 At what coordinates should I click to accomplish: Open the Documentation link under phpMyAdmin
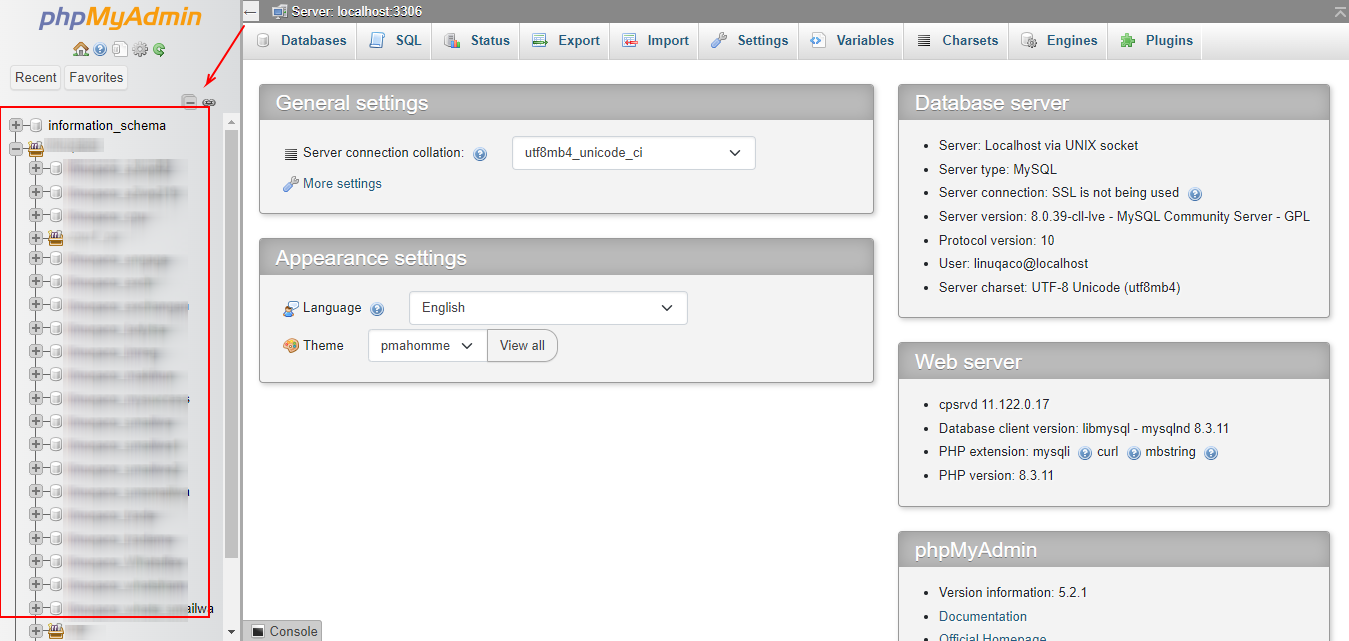(x=983, y=617)
